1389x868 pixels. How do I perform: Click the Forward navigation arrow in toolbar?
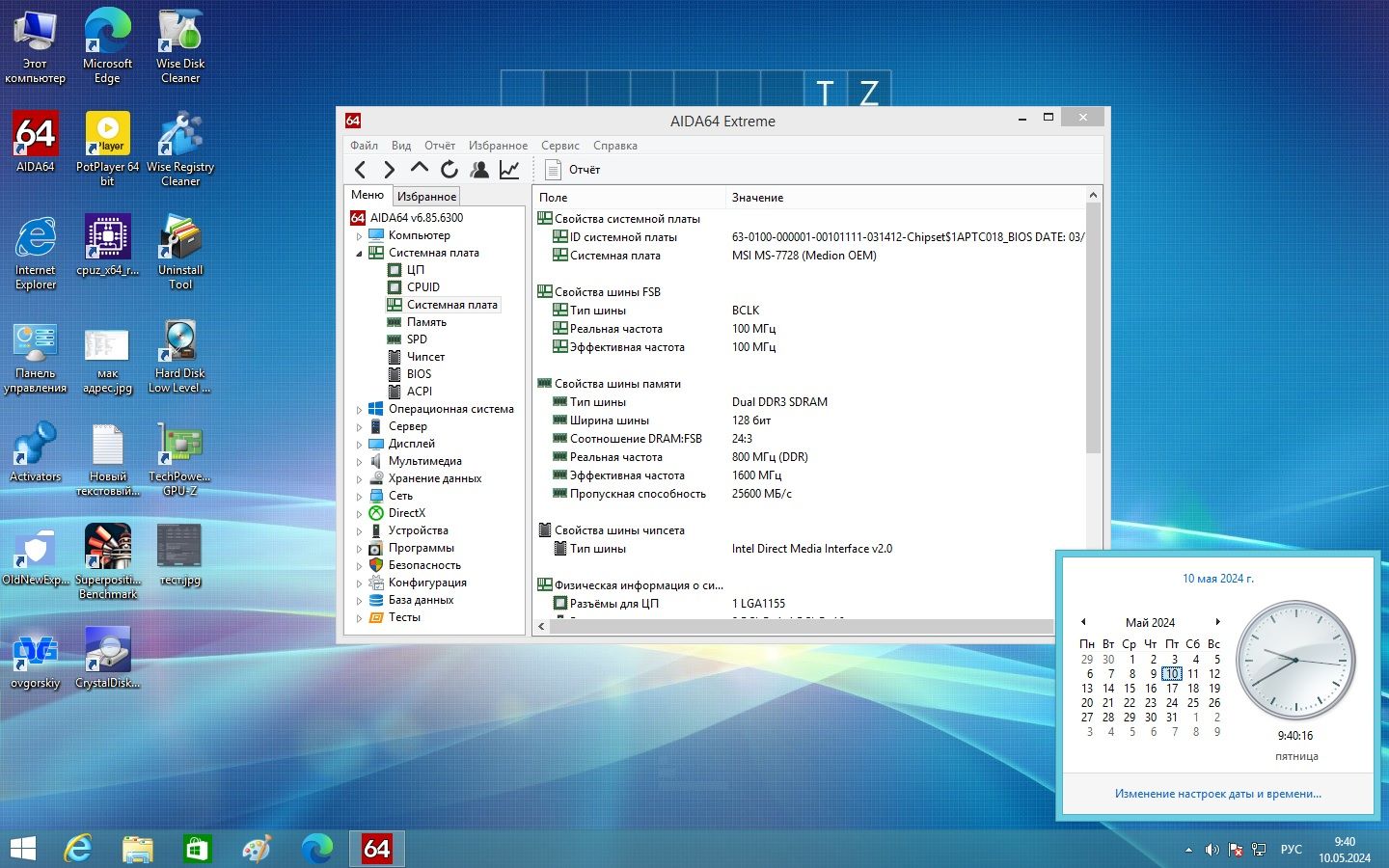389,170
